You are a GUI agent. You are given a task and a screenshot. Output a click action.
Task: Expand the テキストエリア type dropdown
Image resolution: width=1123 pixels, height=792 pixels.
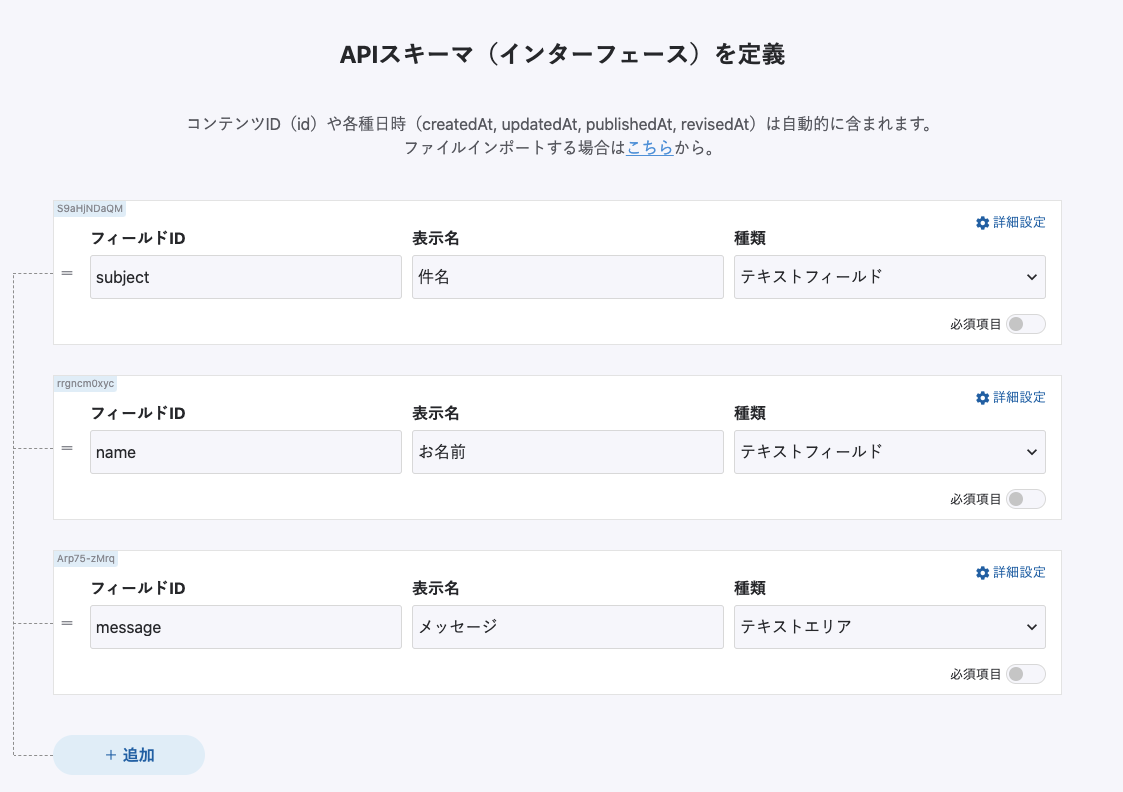coord(889,627)
